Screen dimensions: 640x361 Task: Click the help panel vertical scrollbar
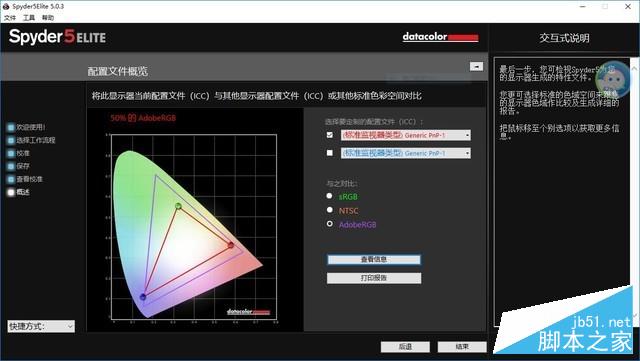(x=634, y=192)
